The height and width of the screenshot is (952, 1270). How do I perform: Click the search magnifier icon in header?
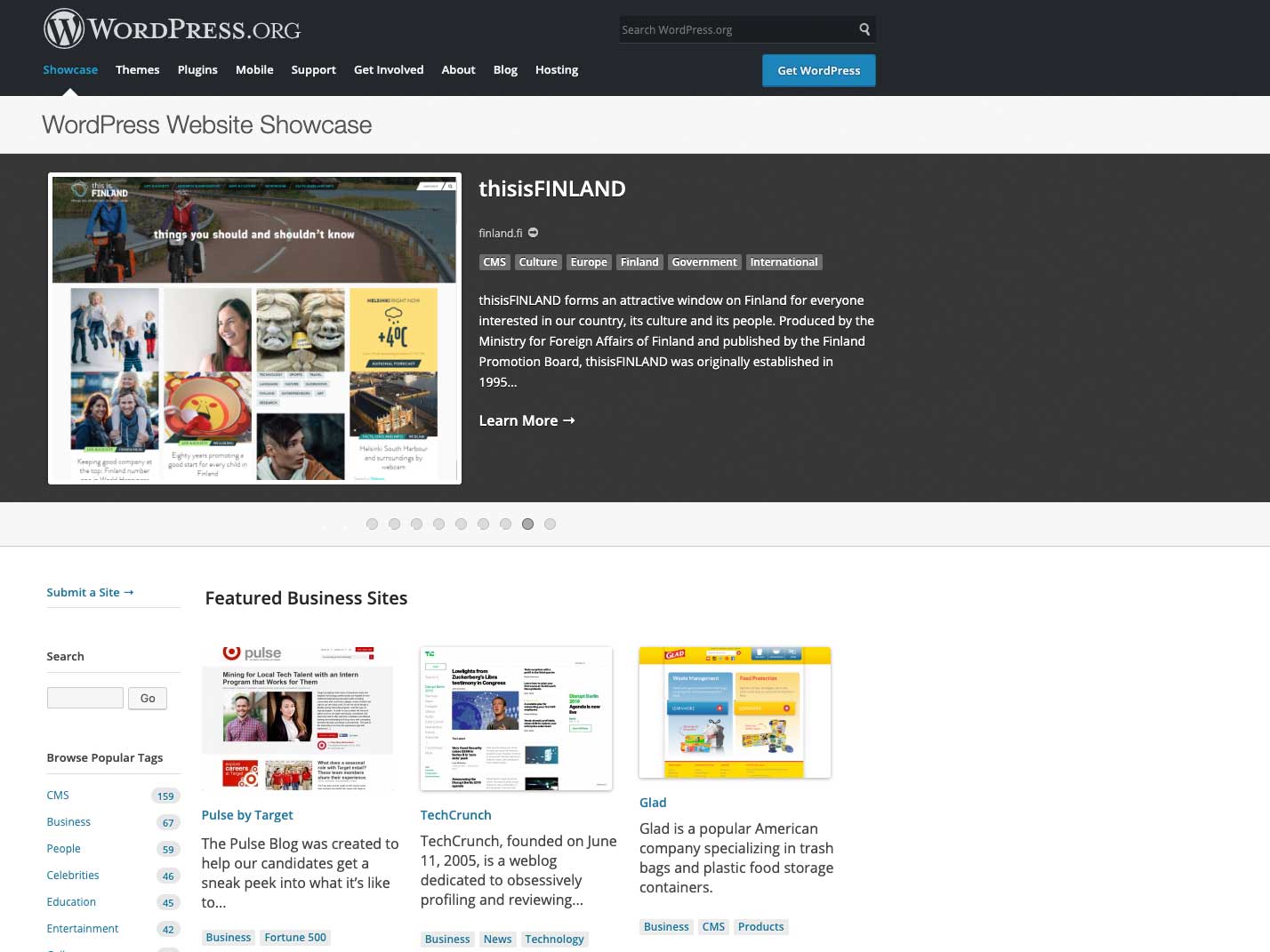(864, 29)
